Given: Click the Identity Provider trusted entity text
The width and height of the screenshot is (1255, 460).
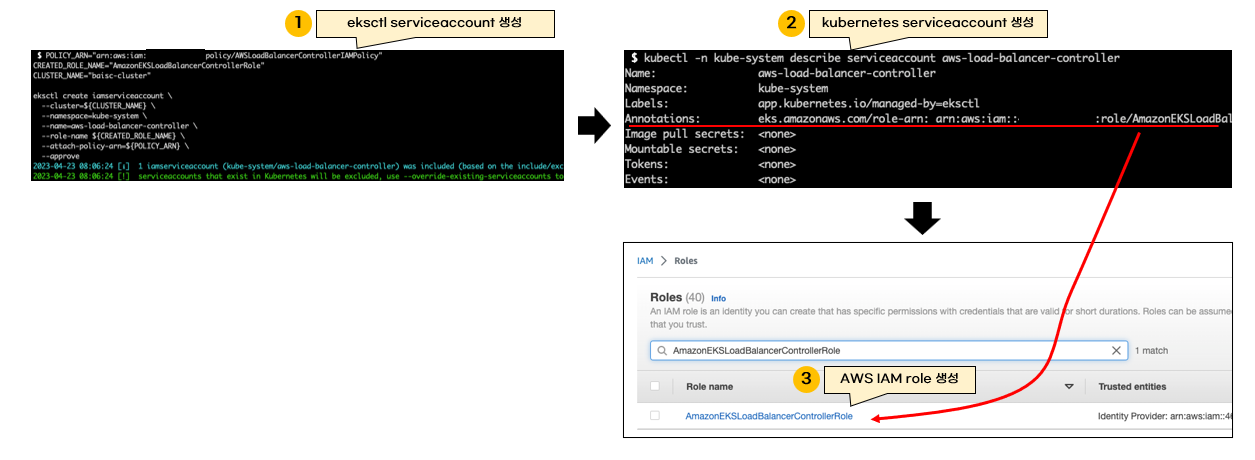Looking at the screenshot, I should click(1164, 416).
